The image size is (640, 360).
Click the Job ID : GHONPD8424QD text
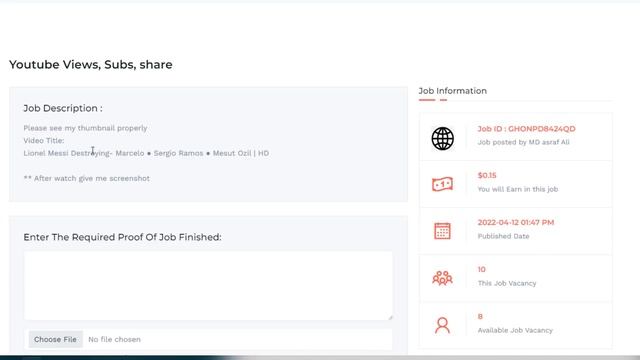click(x=527, y=129)
